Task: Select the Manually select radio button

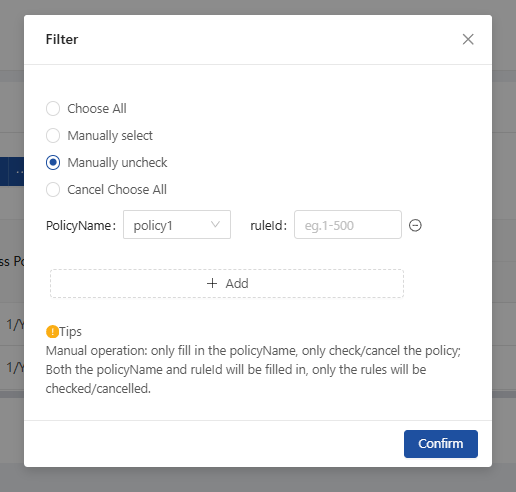Action: pyautogui.click(x=53, y=136)
